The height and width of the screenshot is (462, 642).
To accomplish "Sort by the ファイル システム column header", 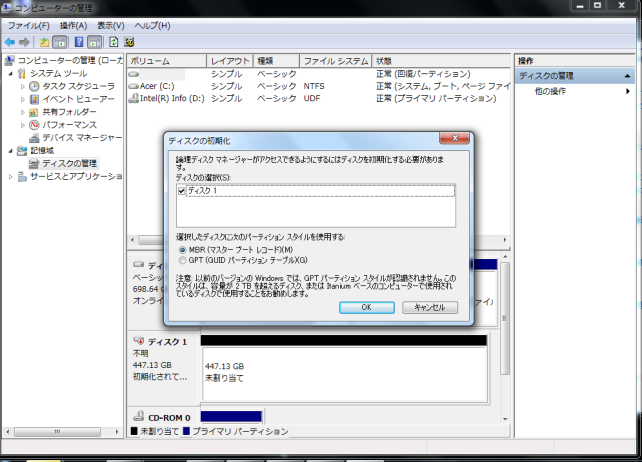I will (x=336, y=61).
